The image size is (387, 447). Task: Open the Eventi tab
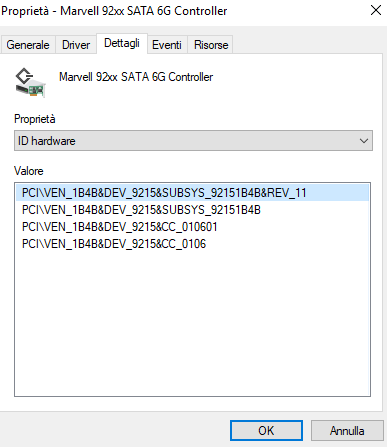tap(167, 45)
